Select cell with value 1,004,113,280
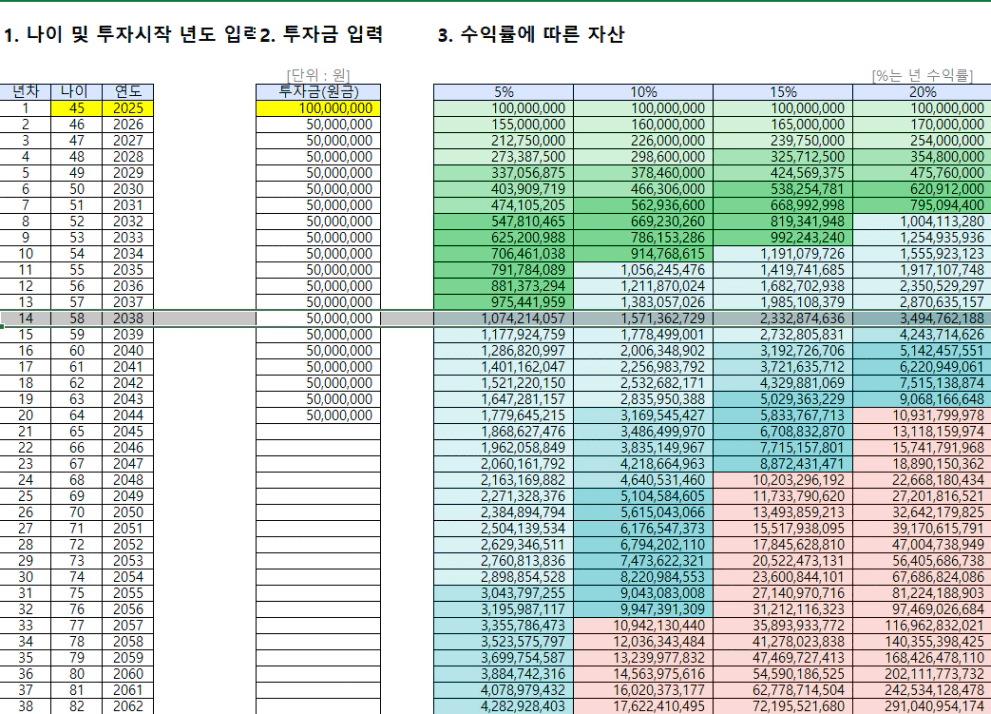 tap(922, 222)
